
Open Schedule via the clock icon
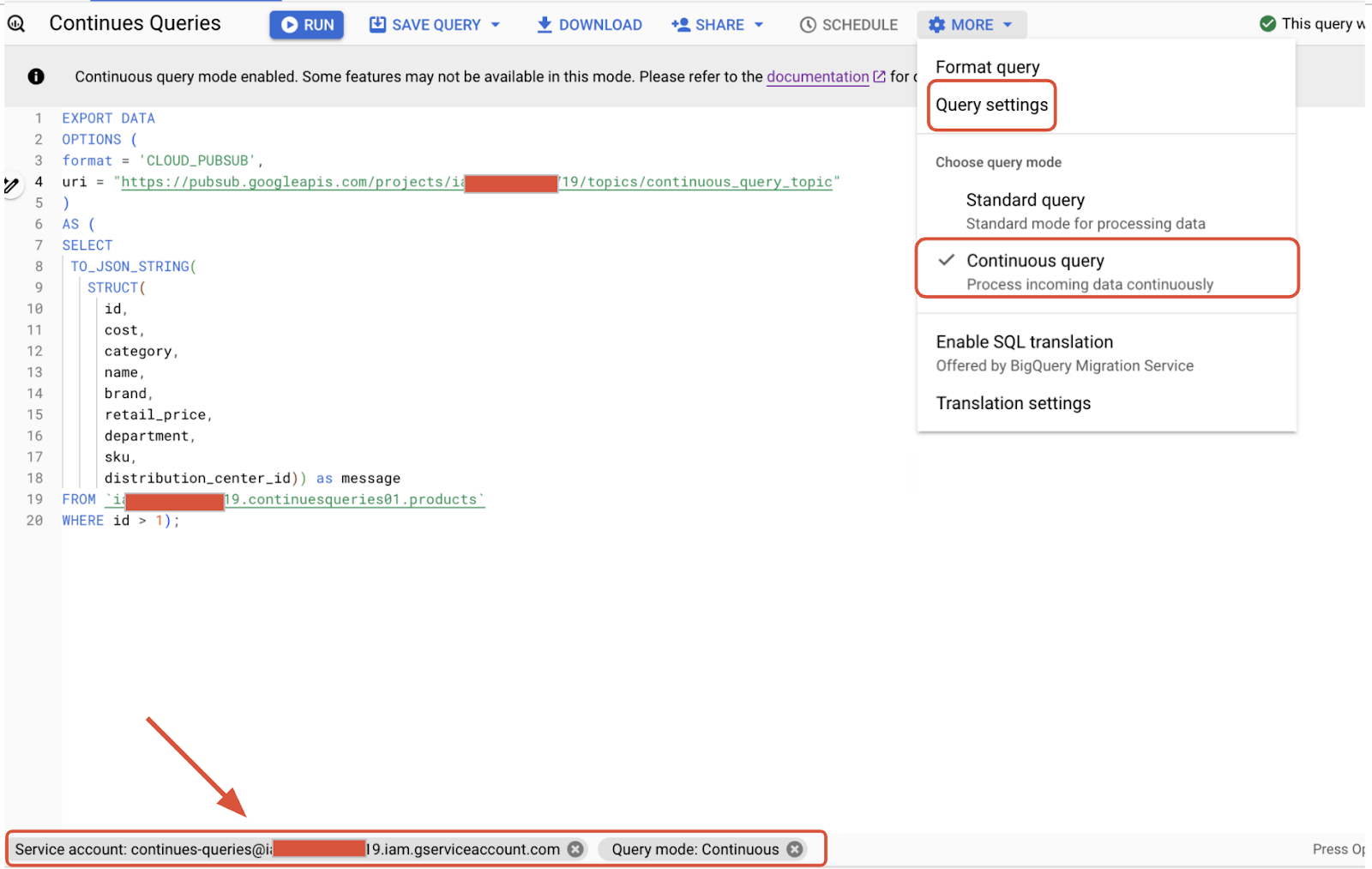807,24
